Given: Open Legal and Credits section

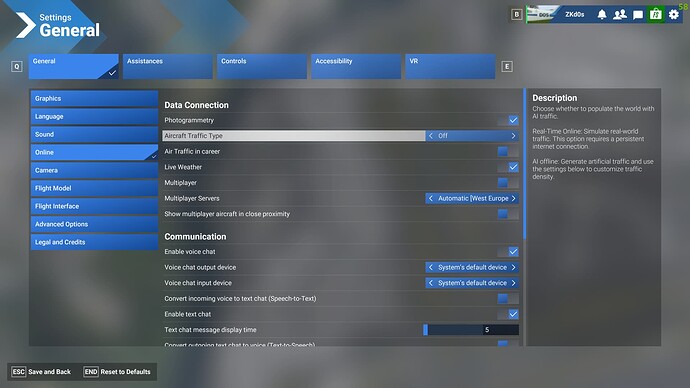Looking at the screenshot, I should tap(94, 242).
